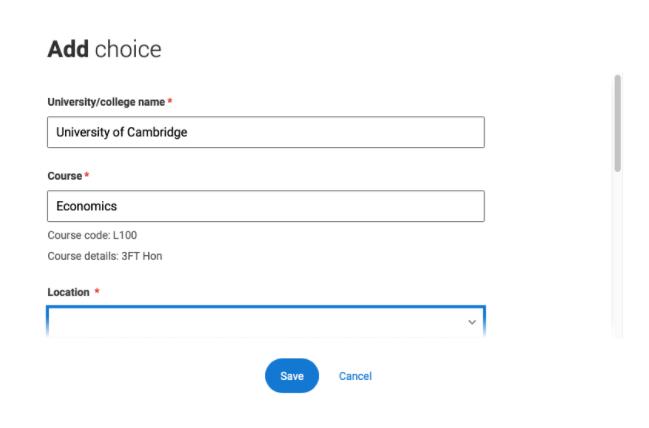The height and width of the screenshot is (428, 649).
Task: Click the red asterisk beside Location
Action: click(x=97, y=292)
